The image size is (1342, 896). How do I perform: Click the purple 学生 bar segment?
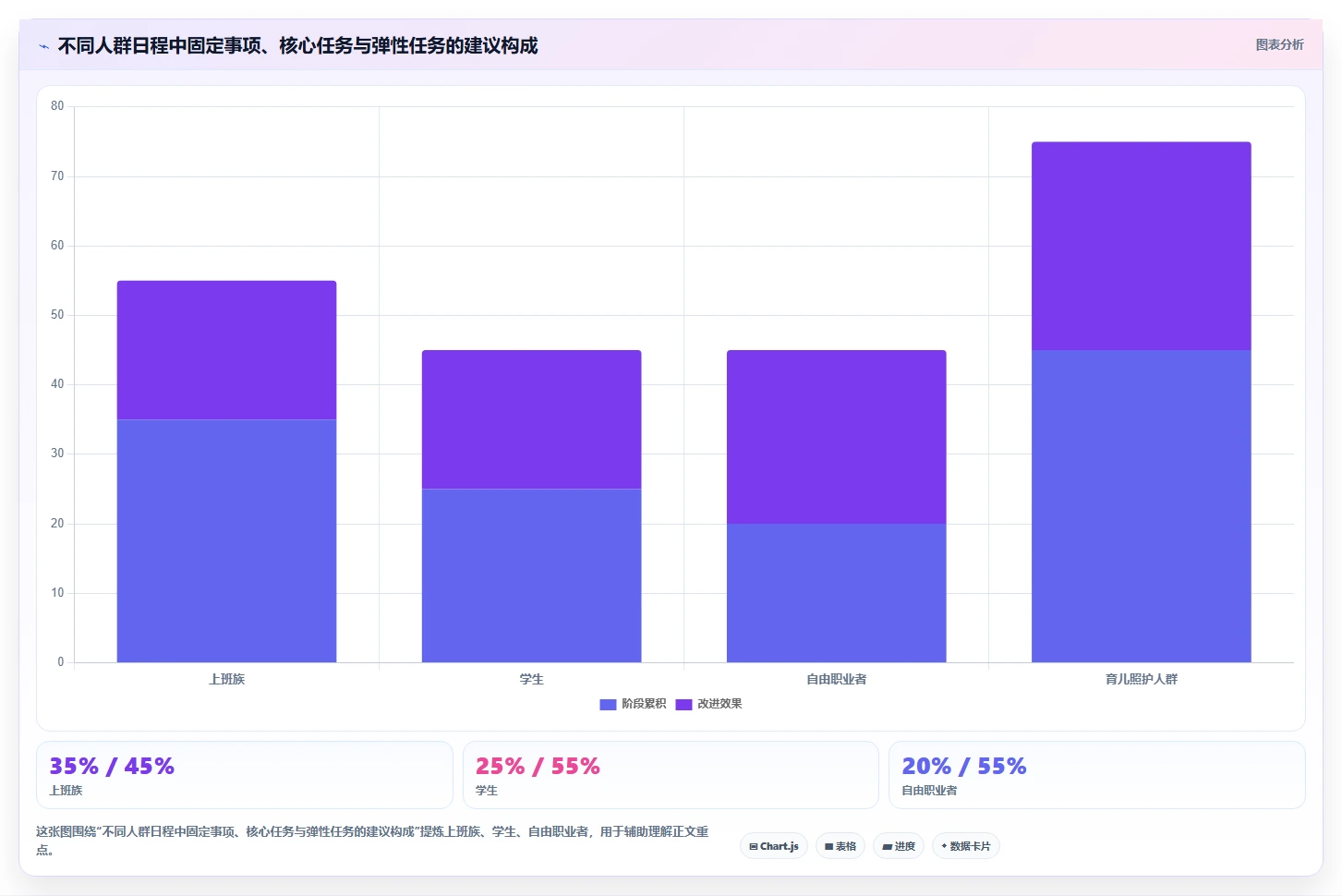(531, 419)
